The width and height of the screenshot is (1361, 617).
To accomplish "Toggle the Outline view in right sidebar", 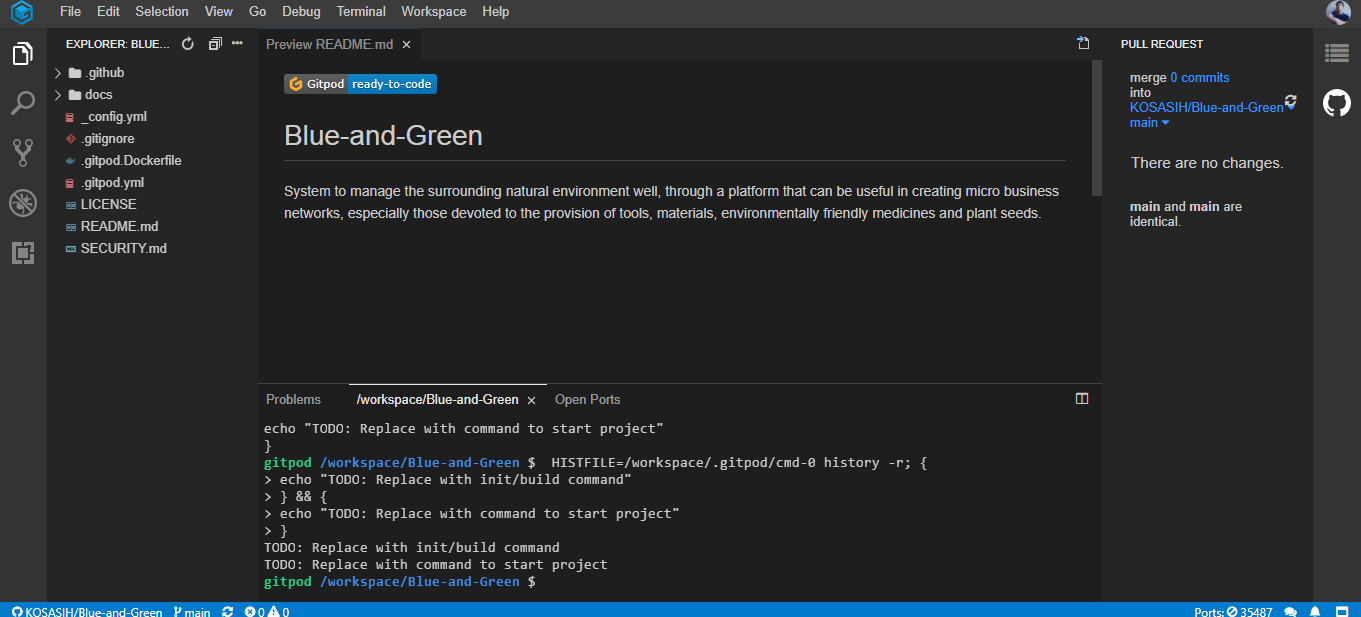I will pos(1336,53).
